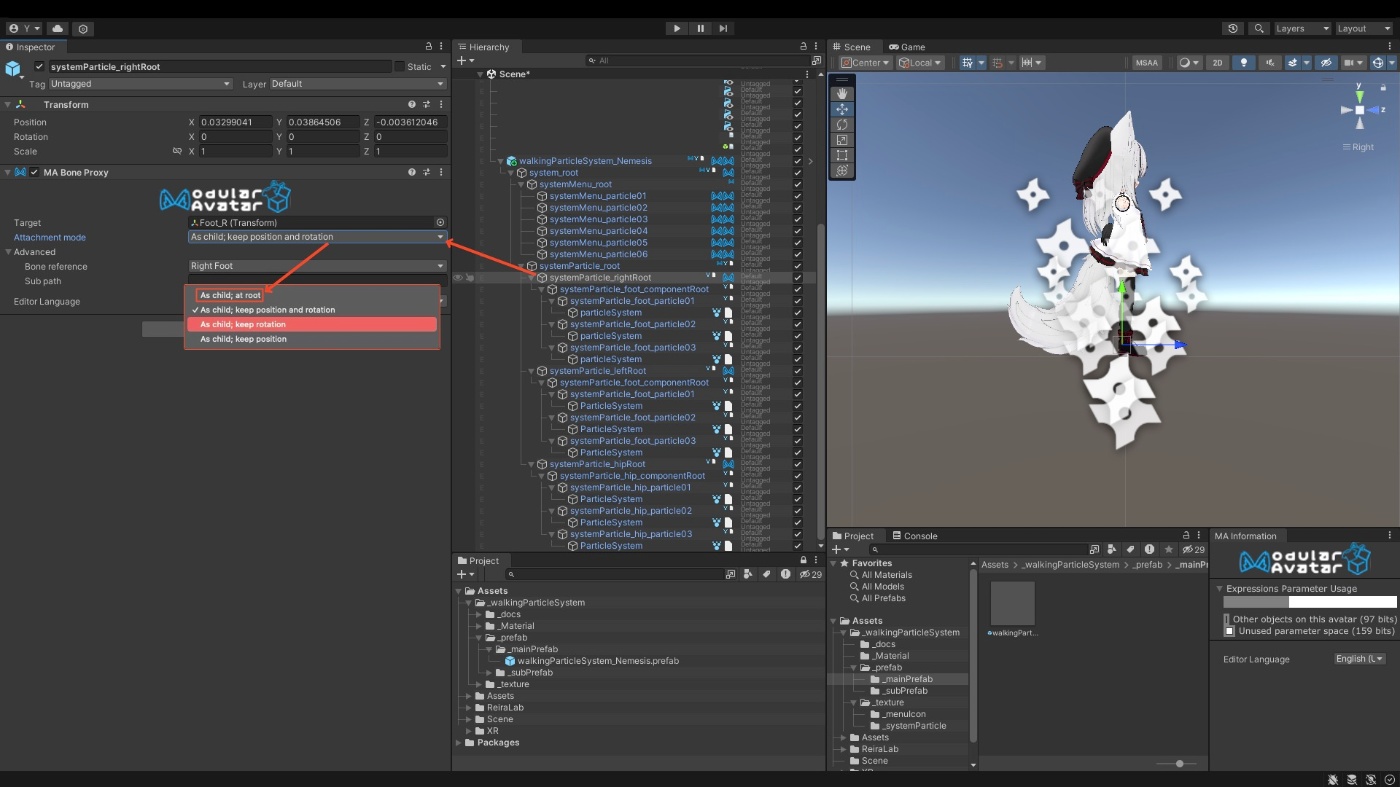Open Undo History from the top bar
The height and width of the screenshot is (787, 1400).
coord(1233,29)
